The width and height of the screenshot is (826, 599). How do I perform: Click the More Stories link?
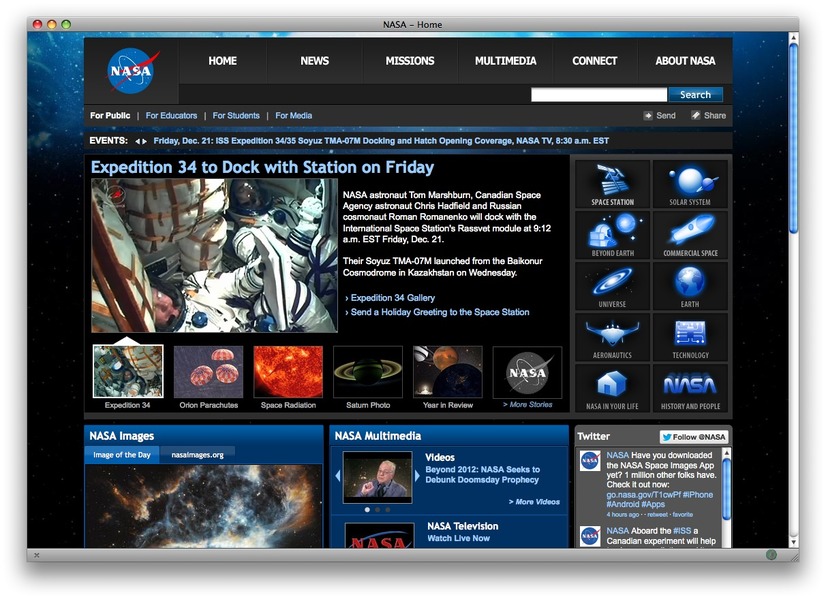[x=528, y=405]
